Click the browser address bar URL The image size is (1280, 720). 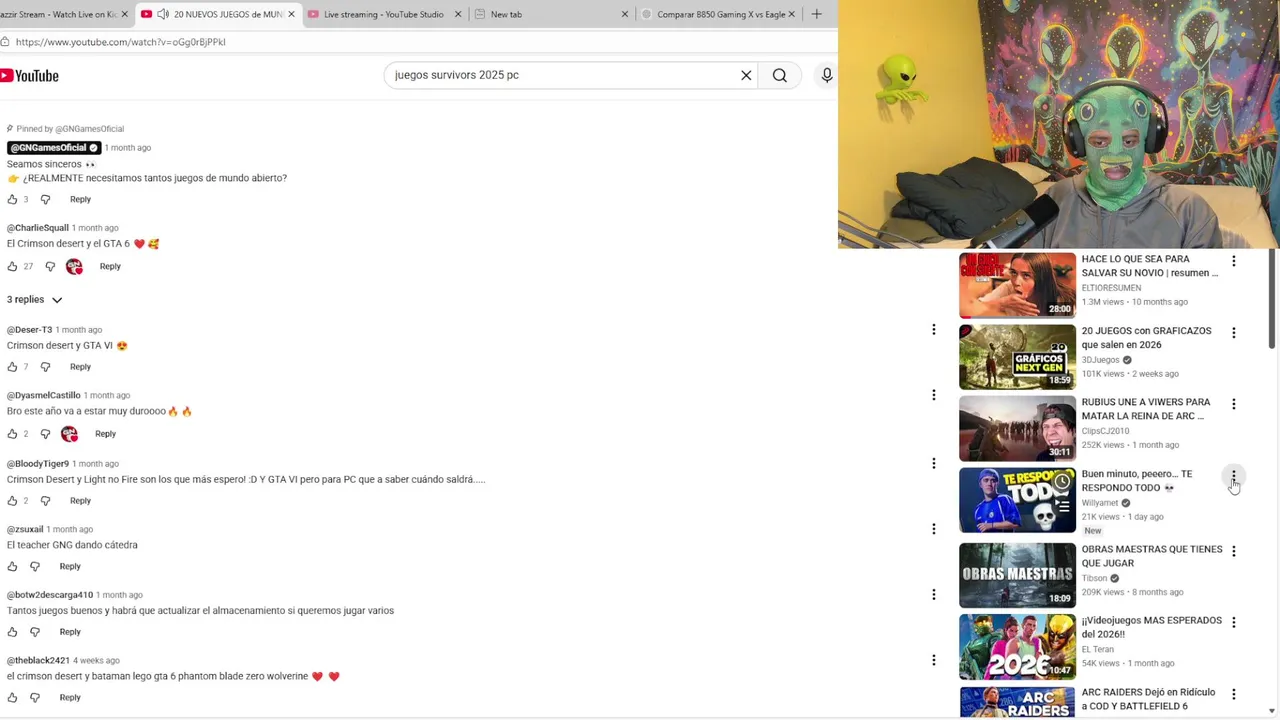click(120, 42)
